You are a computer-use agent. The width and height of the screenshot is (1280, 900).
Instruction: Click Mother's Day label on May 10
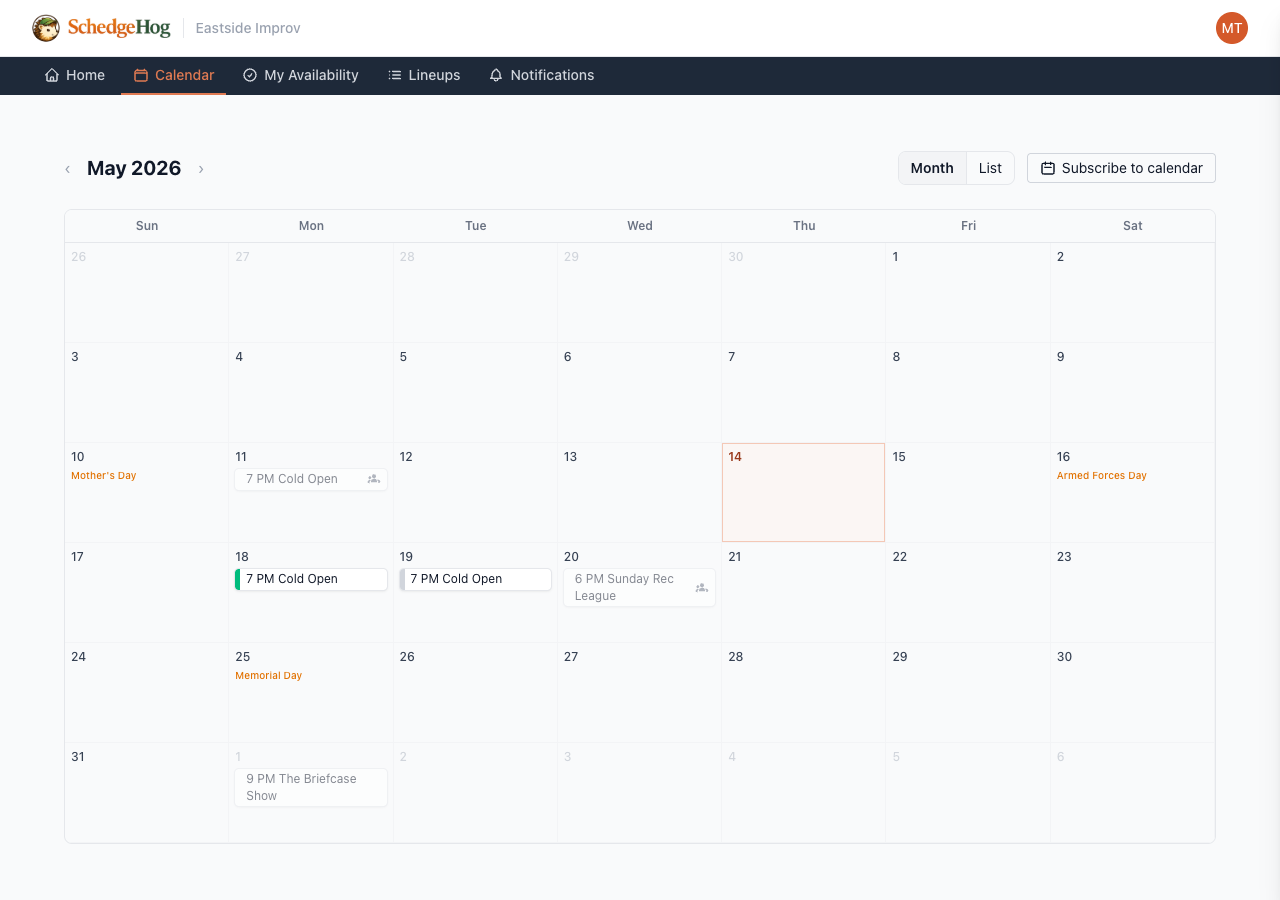point(103,476)
